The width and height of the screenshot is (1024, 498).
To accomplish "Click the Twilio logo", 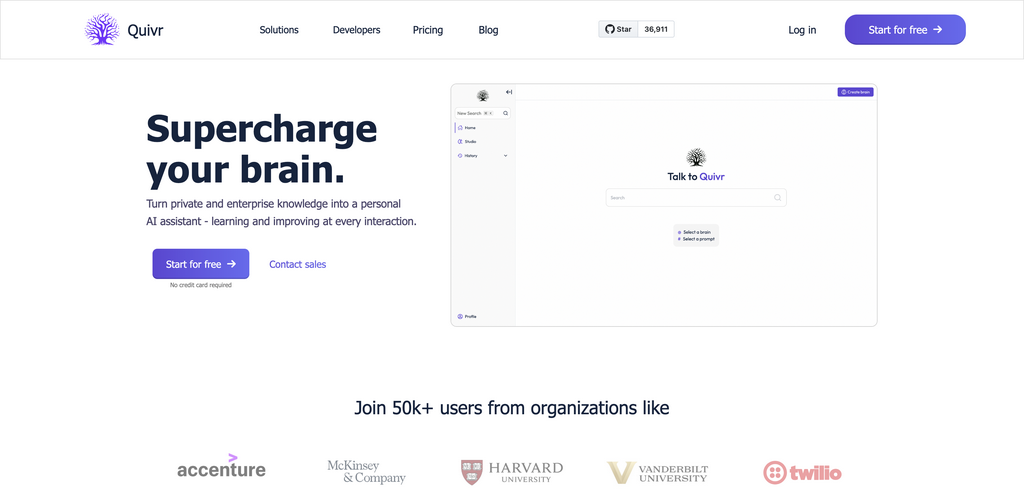I will coord(803,473).
